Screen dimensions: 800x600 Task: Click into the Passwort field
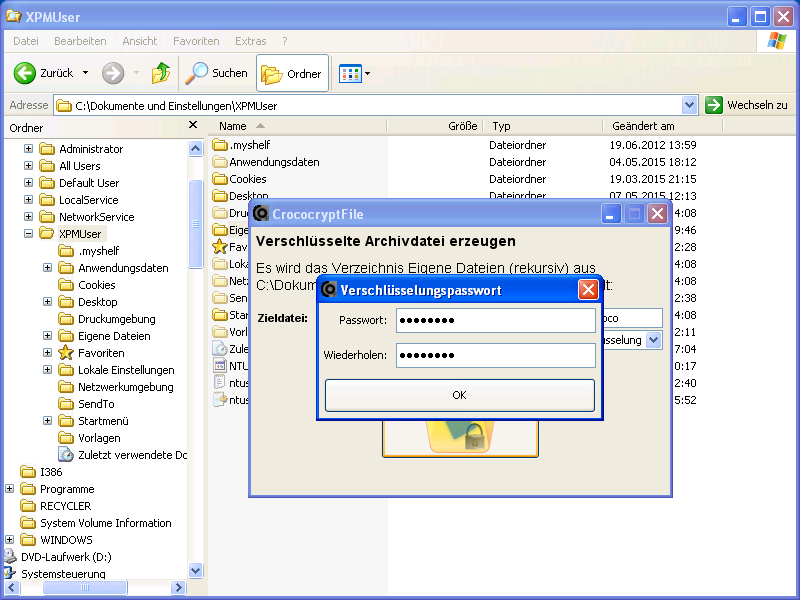[495, 320]
